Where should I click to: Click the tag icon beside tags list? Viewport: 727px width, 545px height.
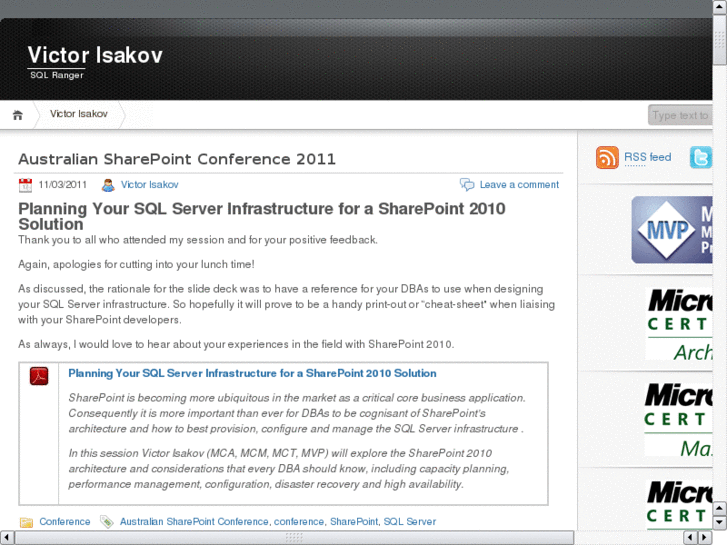[107, 522]
